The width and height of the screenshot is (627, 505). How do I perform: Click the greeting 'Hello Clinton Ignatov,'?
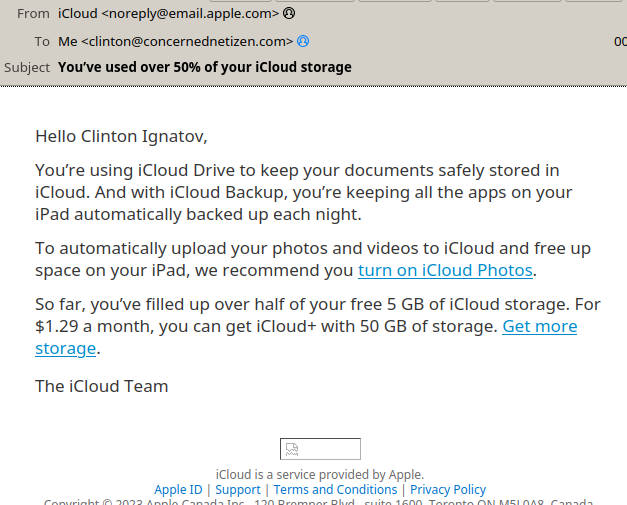click(x=121, y=136)
